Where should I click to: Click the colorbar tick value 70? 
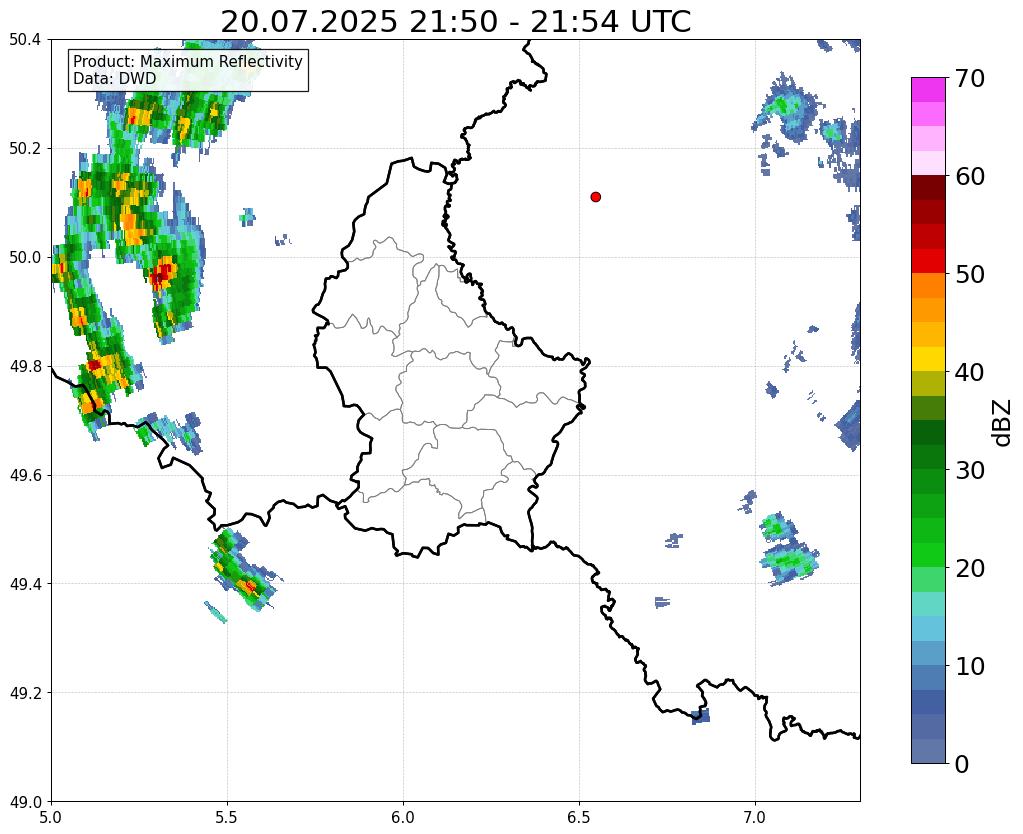click(x=970, y=78)
